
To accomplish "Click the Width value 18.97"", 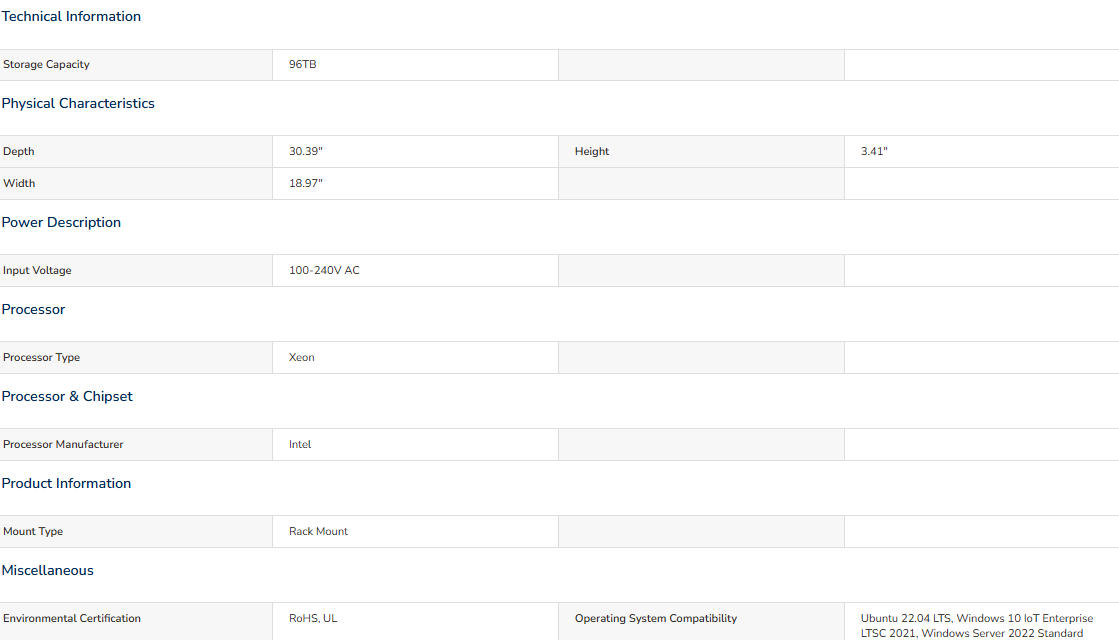I will click(x=305, y=183).
